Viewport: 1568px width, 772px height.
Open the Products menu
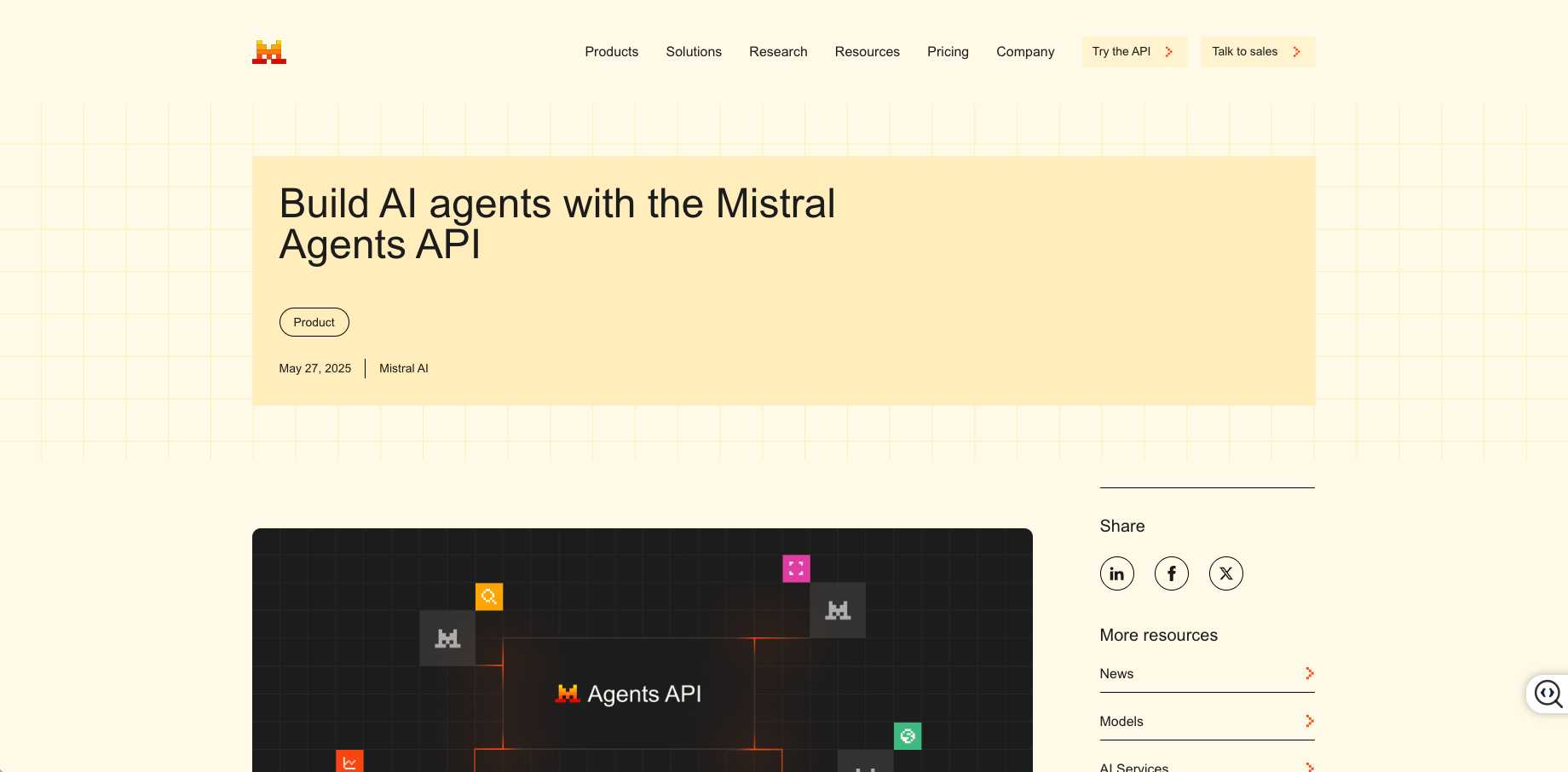pyautogui.click(x=611, y=51)
